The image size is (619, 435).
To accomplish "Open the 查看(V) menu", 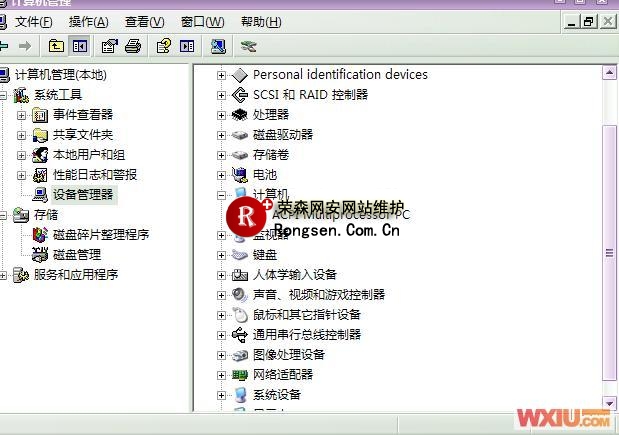I will pyautogui.click(x=145, y=21).
